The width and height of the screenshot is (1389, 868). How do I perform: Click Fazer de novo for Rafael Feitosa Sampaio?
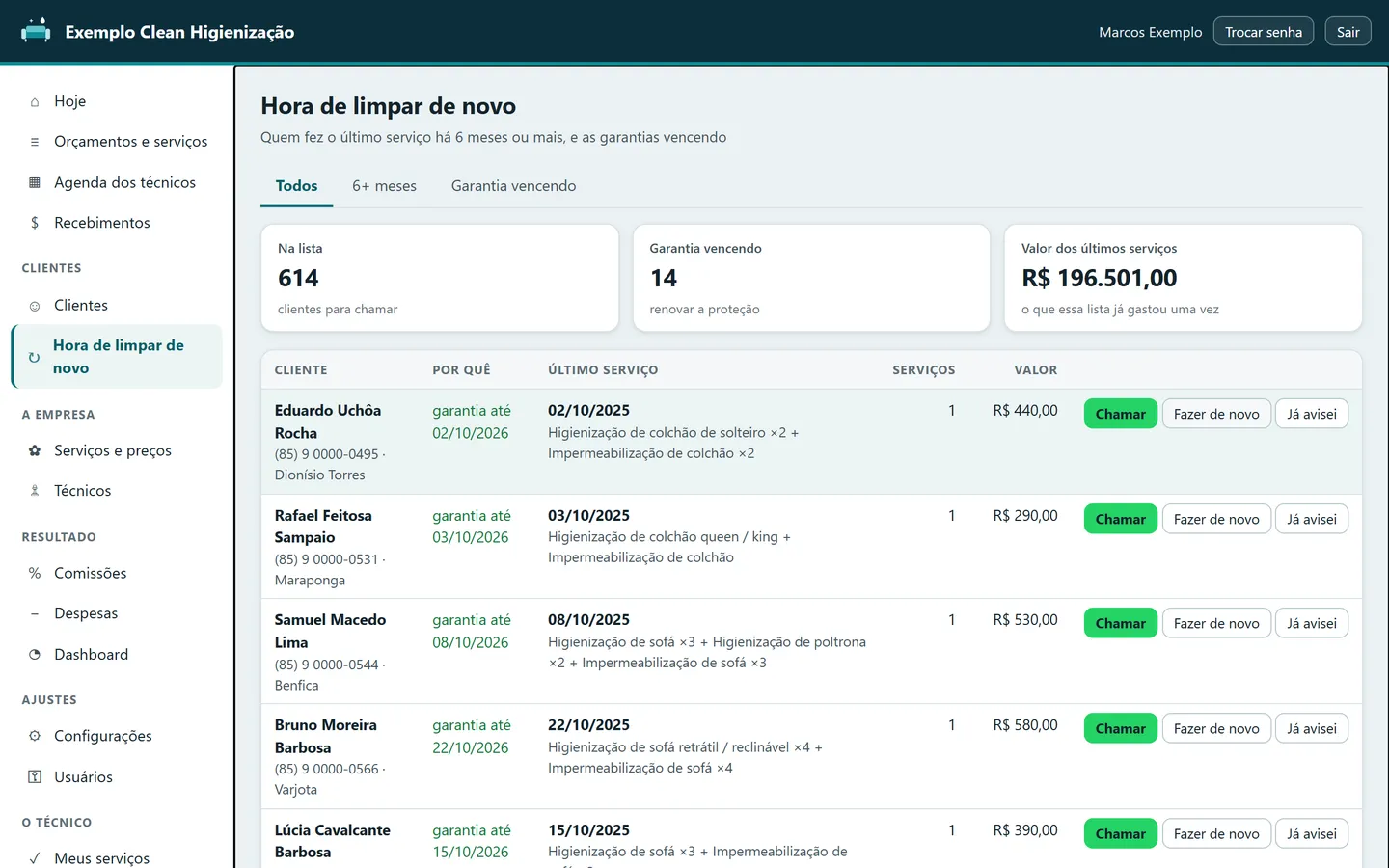pos(1216,519)
